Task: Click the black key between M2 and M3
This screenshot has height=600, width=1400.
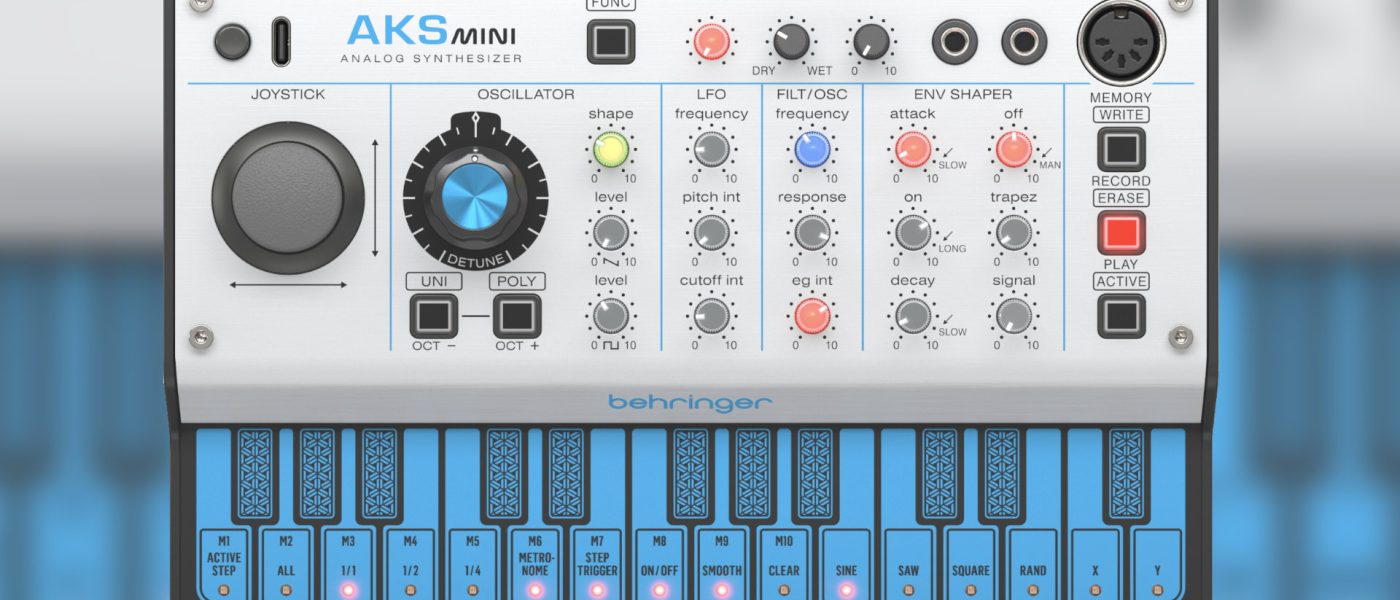Action: pos(317,475)
